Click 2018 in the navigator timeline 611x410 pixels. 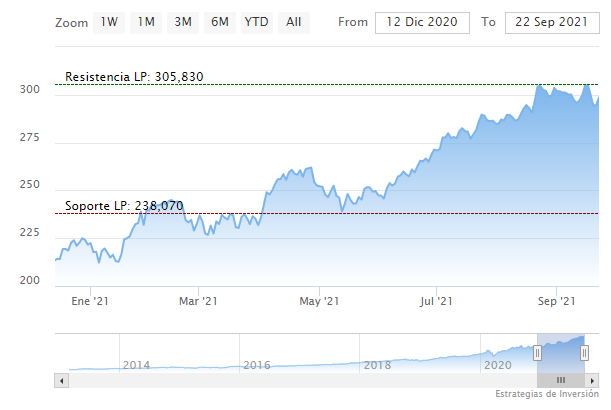coord(377,365)
